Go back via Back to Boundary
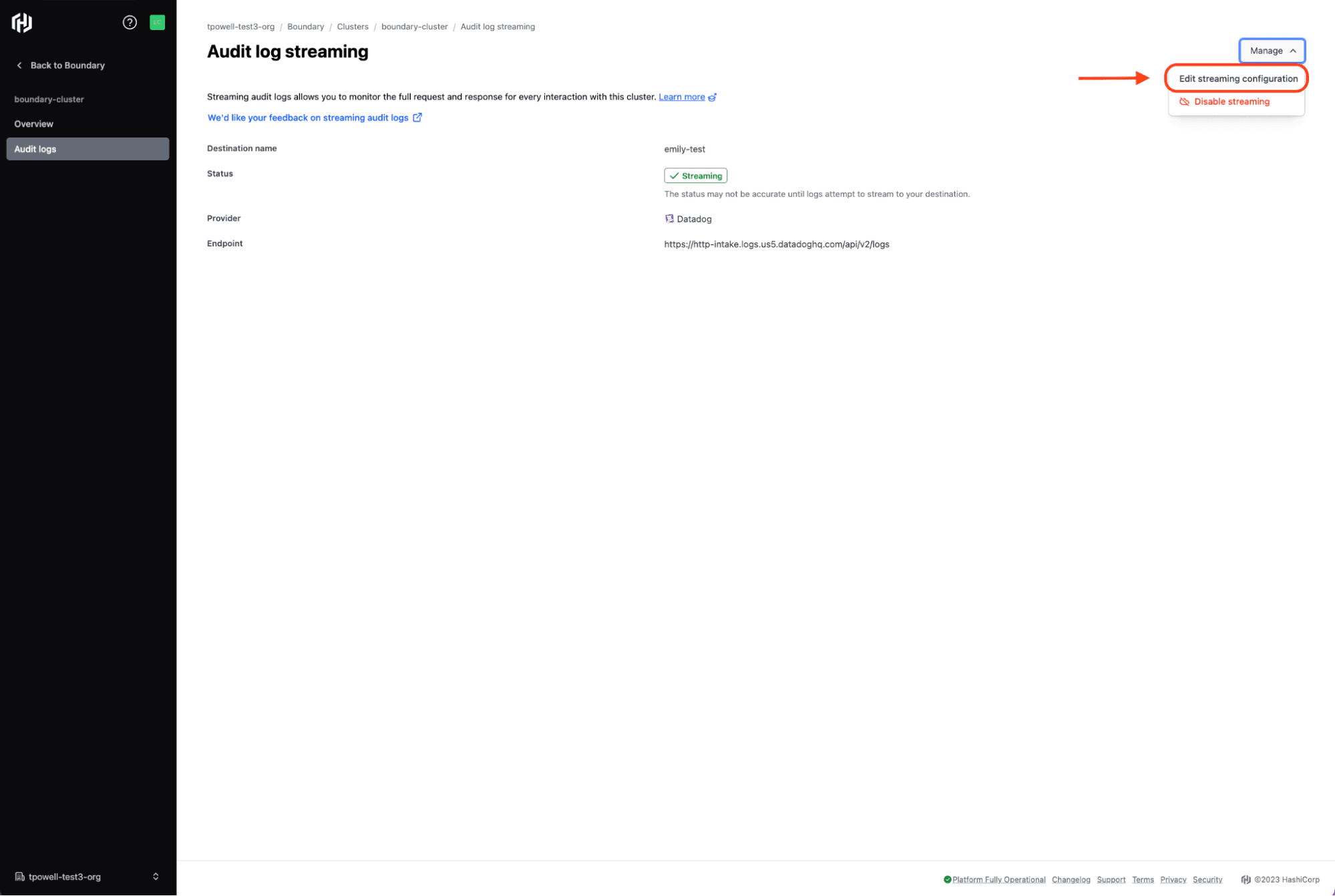The height and width of the screenshot is (896, 1335). pos(60,65)
